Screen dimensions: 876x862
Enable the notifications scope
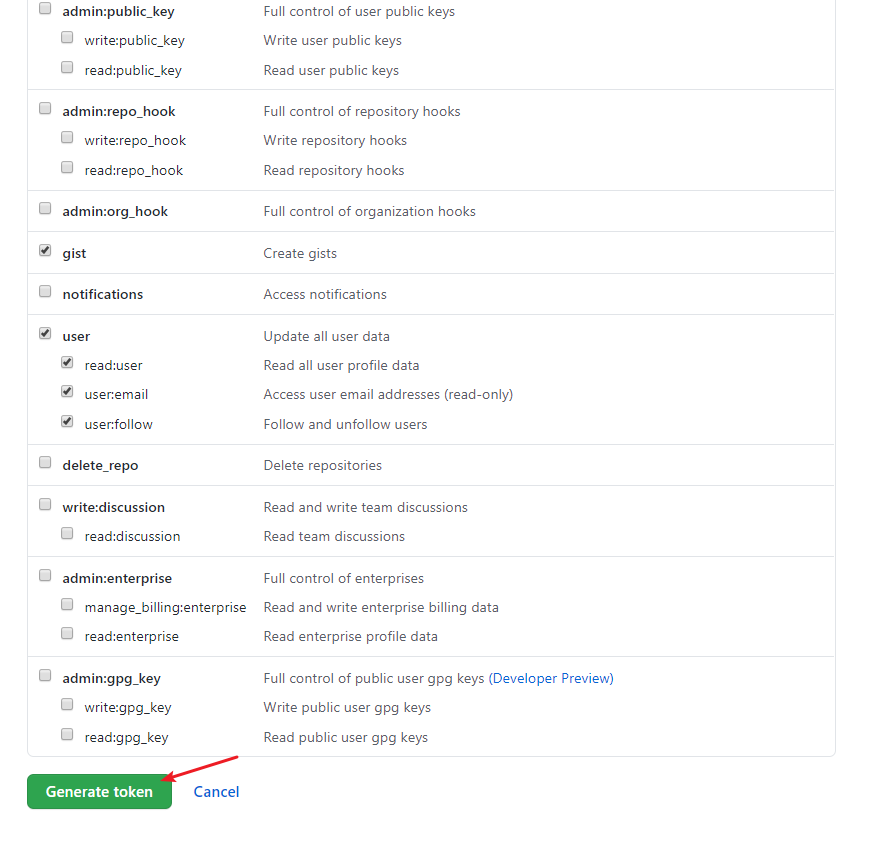click(44, 291)
